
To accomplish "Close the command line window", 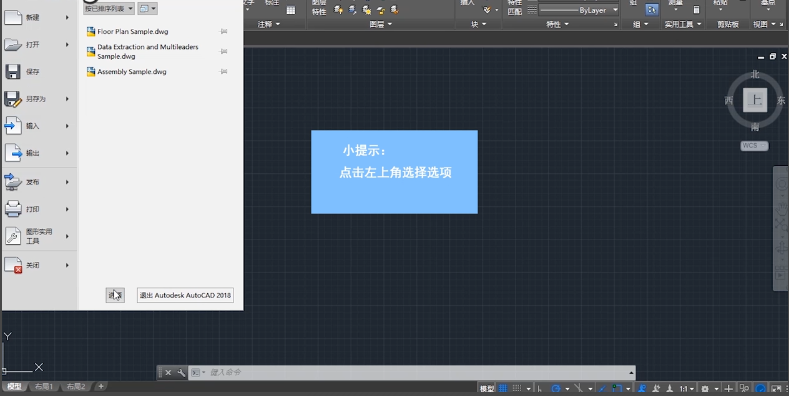I will [168, 372].
